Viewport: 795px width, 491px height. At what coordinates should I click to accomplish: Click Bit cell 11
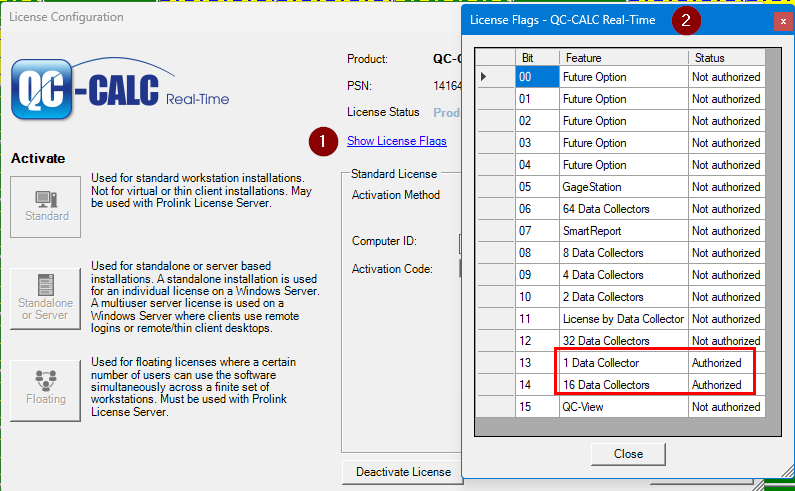[x=537, y=319]
